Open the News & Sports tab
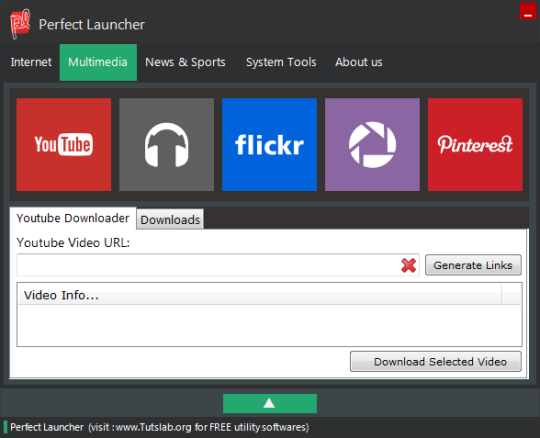 (185, 62)
